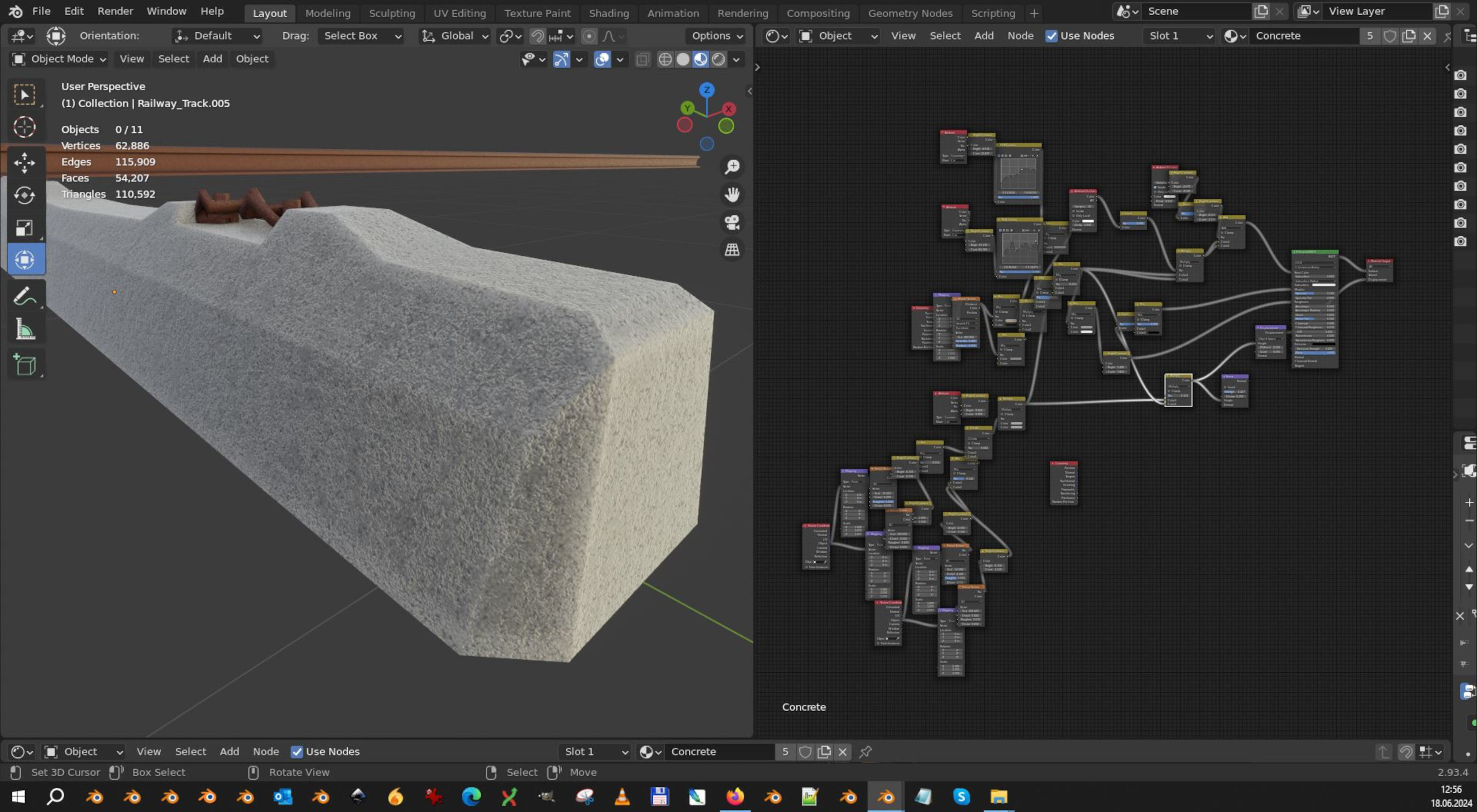Viewport: 1477px width, 812px height.
Task: Select the Select Box tool in viewport toolbar
Action: click(24, 94)
